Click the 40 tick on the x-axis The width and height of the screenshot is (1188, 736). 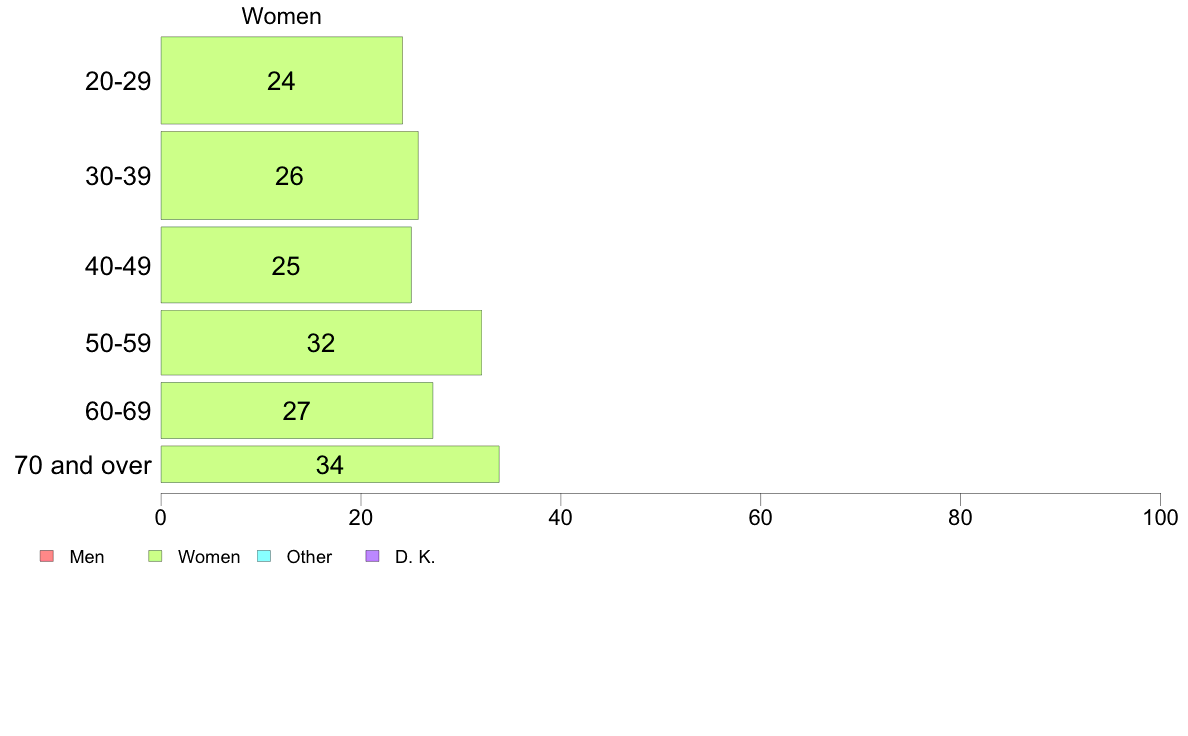pos(561,518)
